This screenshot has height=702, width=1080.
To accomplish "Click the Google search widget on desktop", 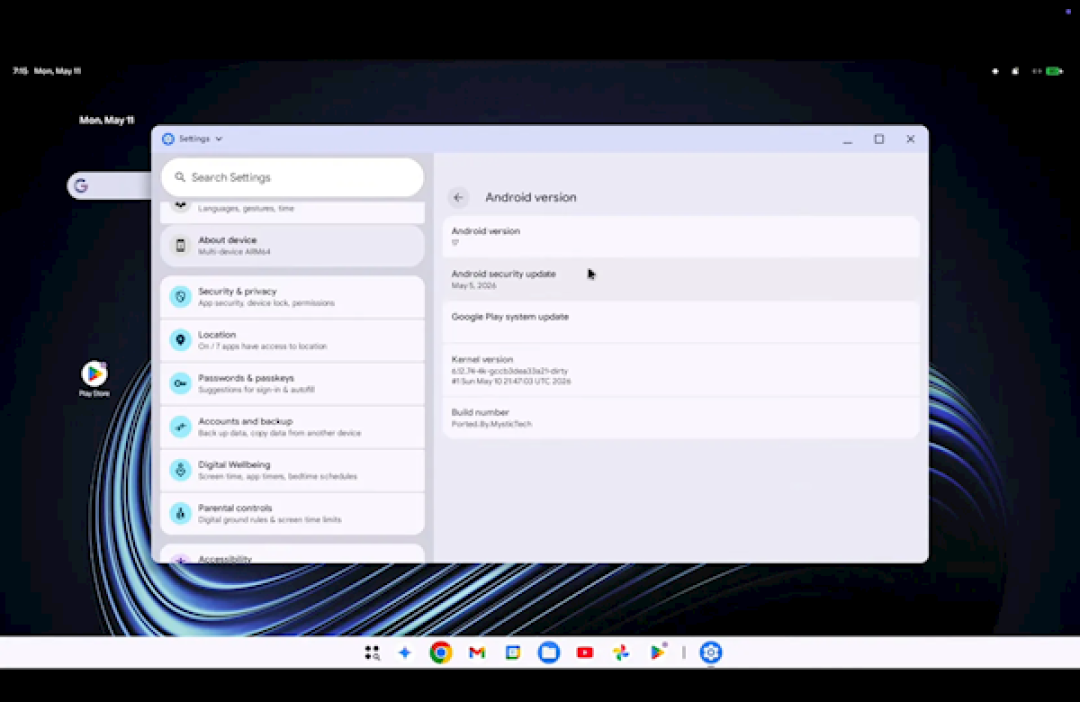I will tap(110, 186).
